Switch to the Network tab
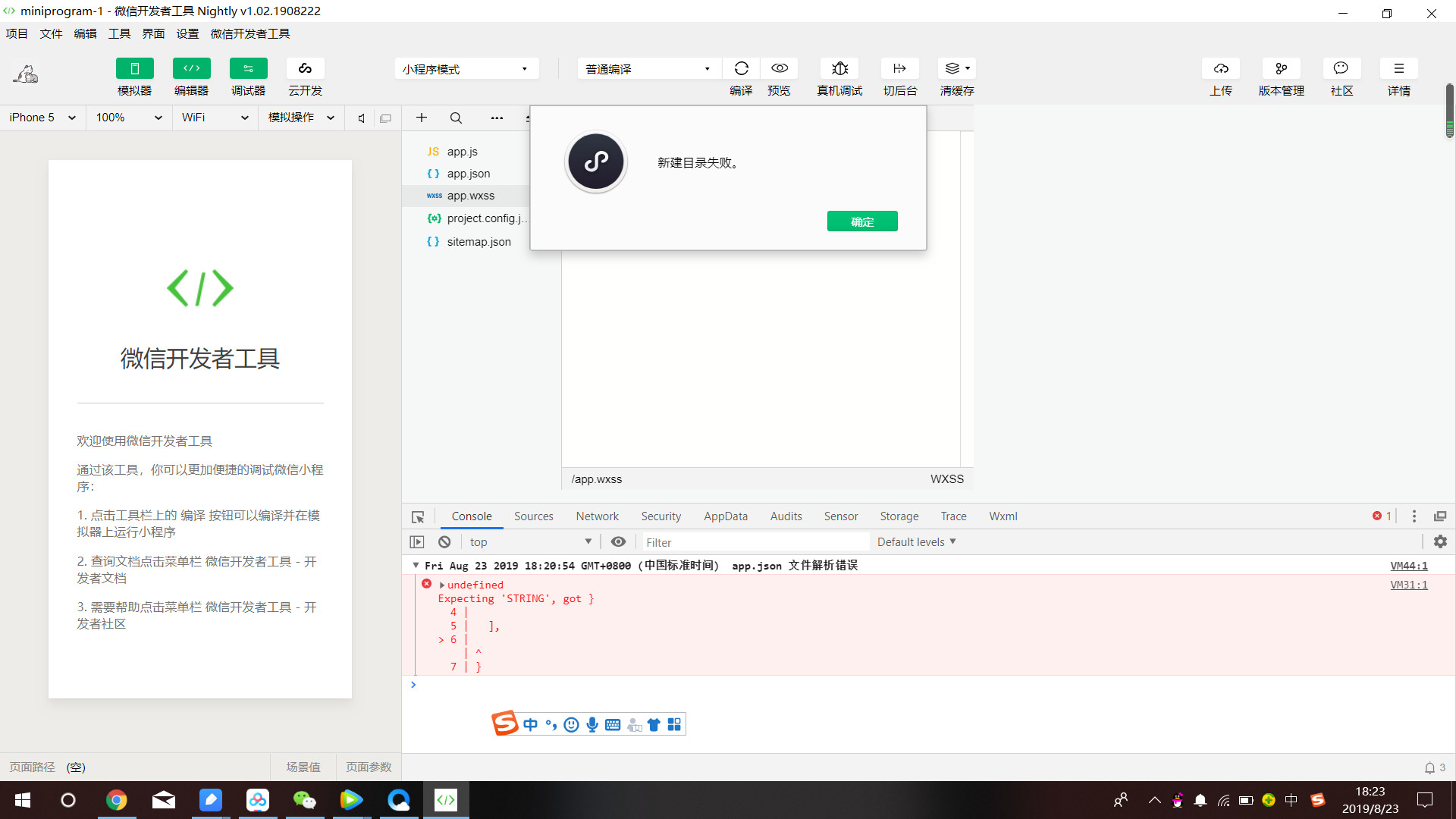The image size is (1456, 819). (597, 516)
